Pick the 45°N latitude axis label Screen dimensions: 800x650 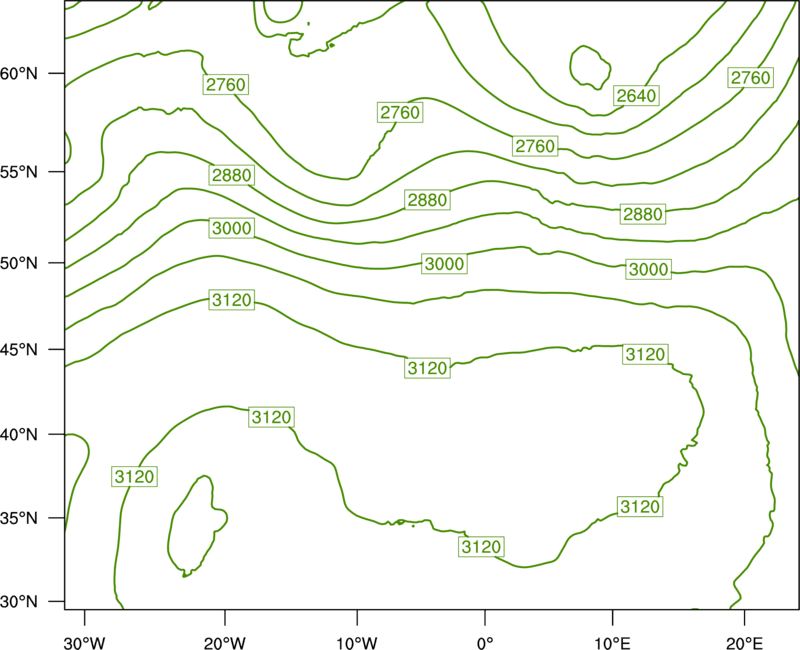coord(19,349)
